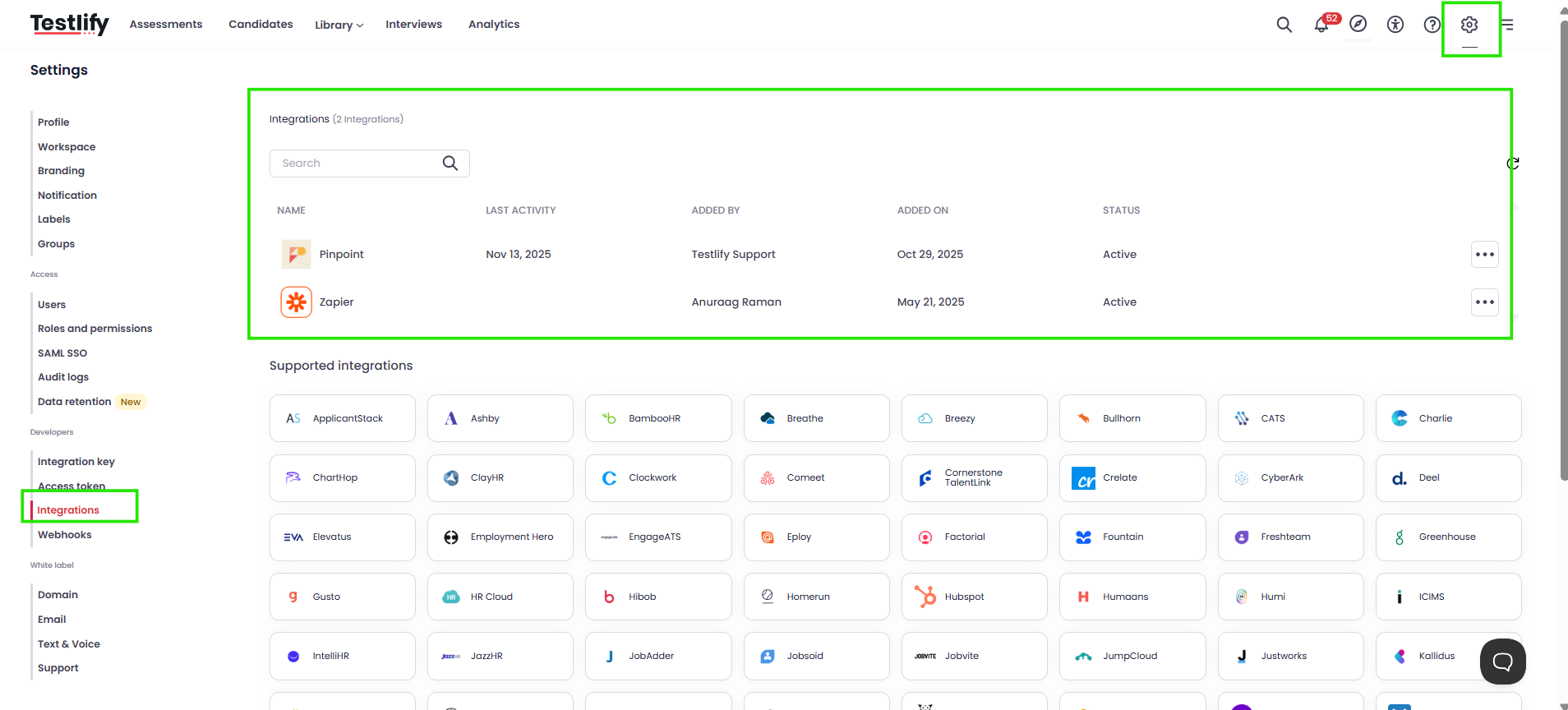Image resolution: width=1568 pixels, height=710 pixels.
Task: Select the JumpCloud integration card
Action: click(1132, 656)
